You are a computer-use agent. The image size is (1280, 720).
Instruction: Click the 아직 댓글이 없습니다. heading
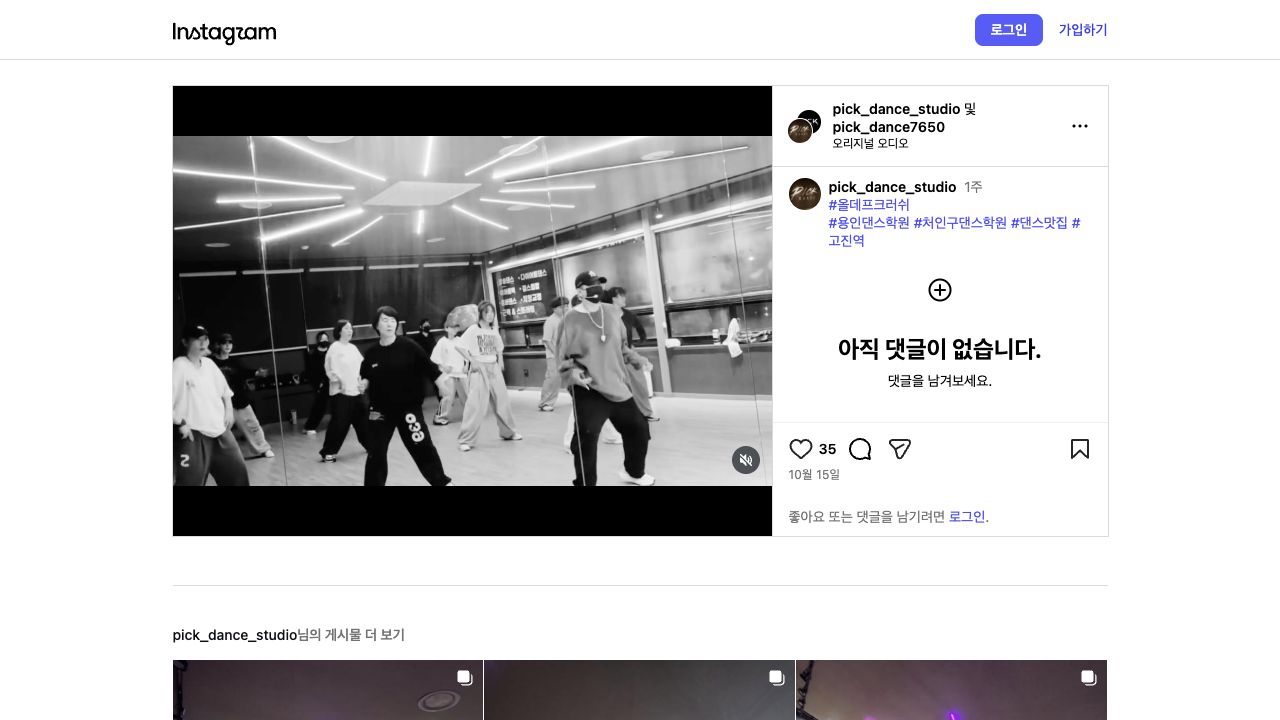(940, 349)
